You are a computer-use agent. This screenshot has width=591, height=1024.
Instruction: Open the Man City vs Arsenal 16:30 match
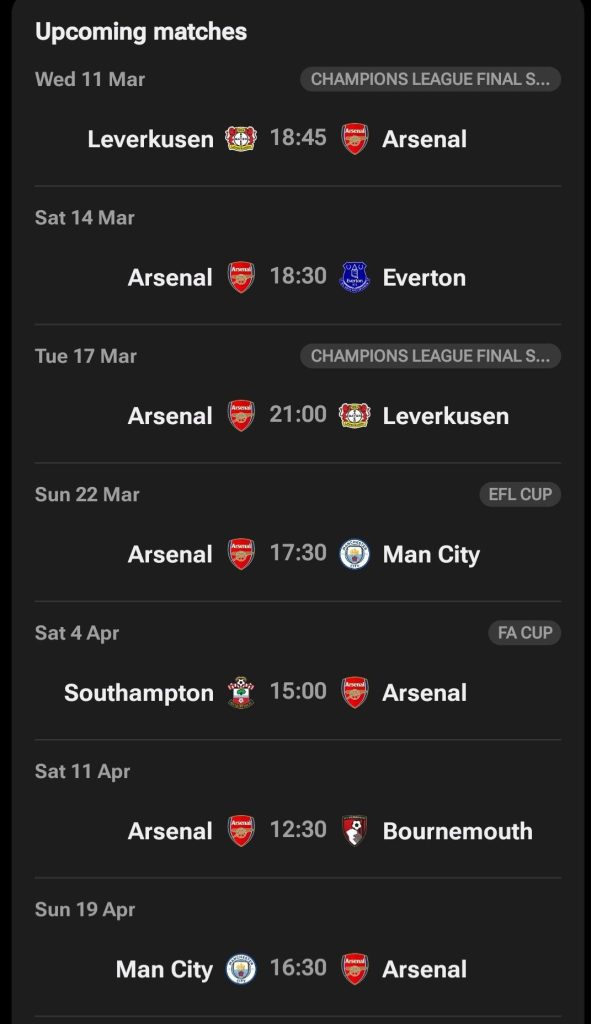coord(295,968)
